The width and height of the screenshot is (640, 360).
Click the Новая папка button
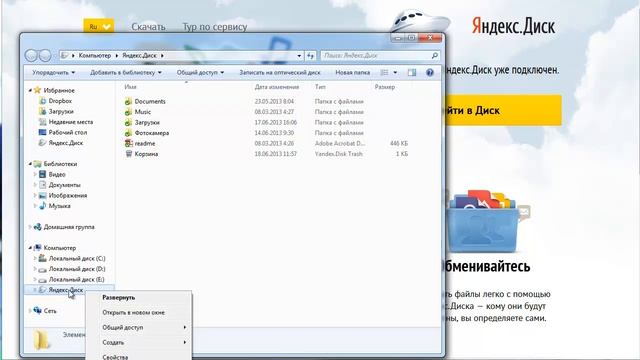tap(353, 73)
